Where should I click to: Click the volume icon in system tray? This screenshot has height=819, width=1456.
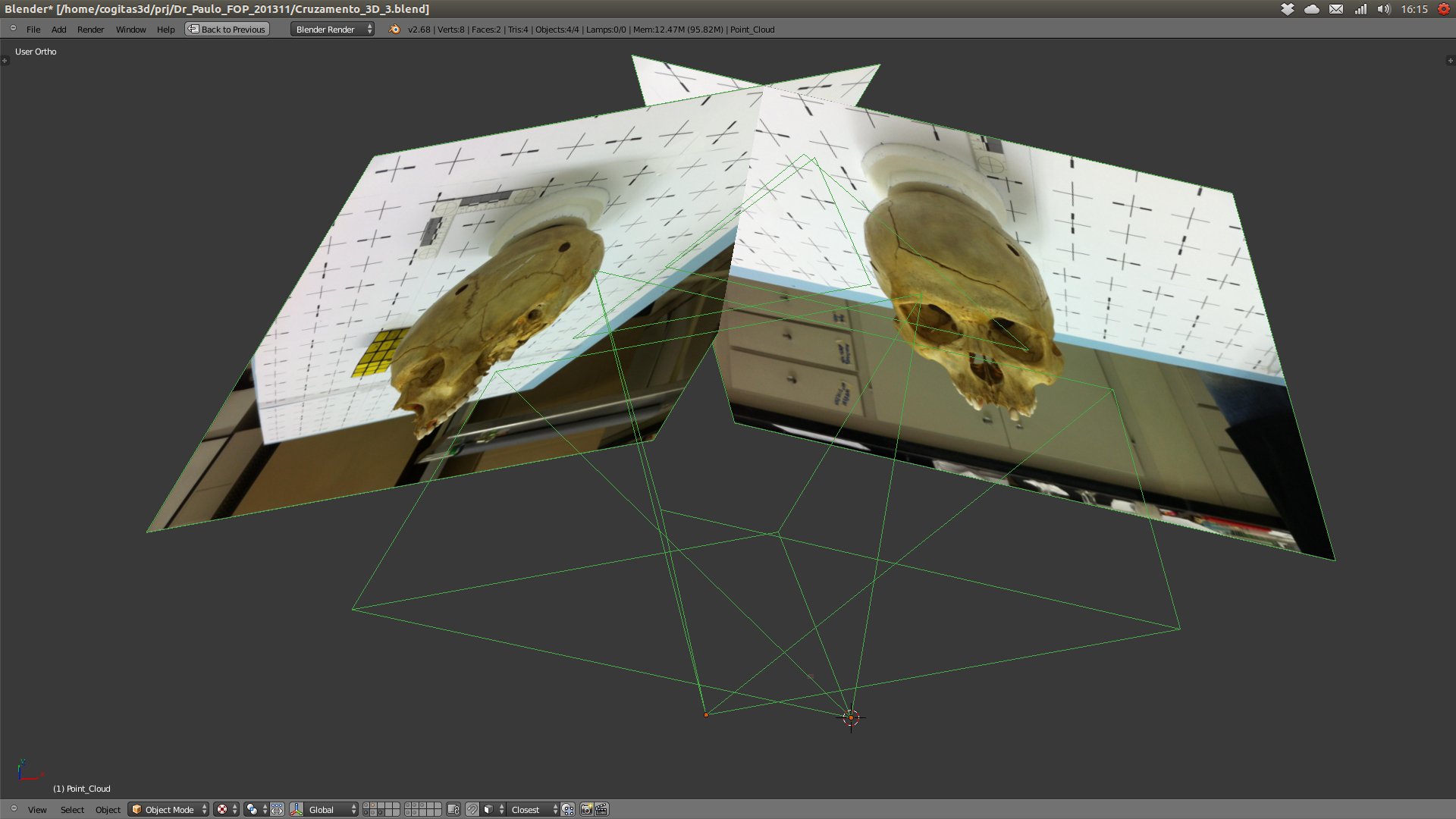pos(1384,9)
